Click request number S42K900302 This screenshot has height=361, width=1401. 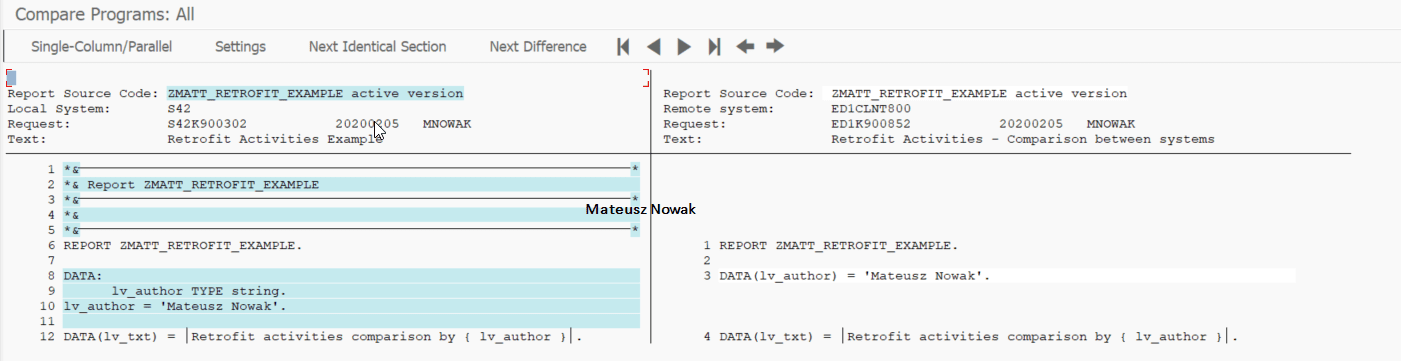(207, 124)
